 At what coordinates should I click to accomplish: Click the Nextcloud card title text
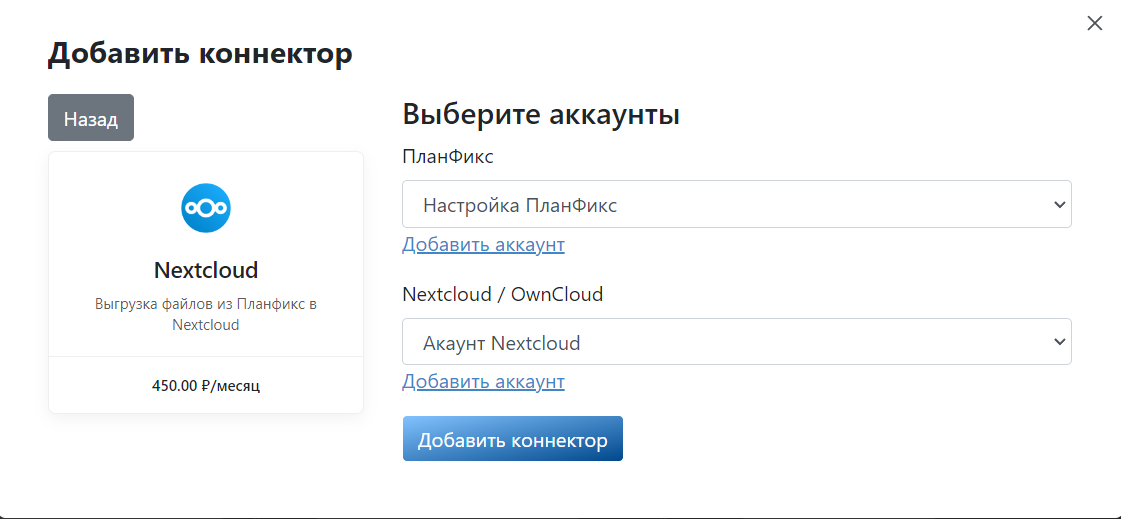point(206,270)
